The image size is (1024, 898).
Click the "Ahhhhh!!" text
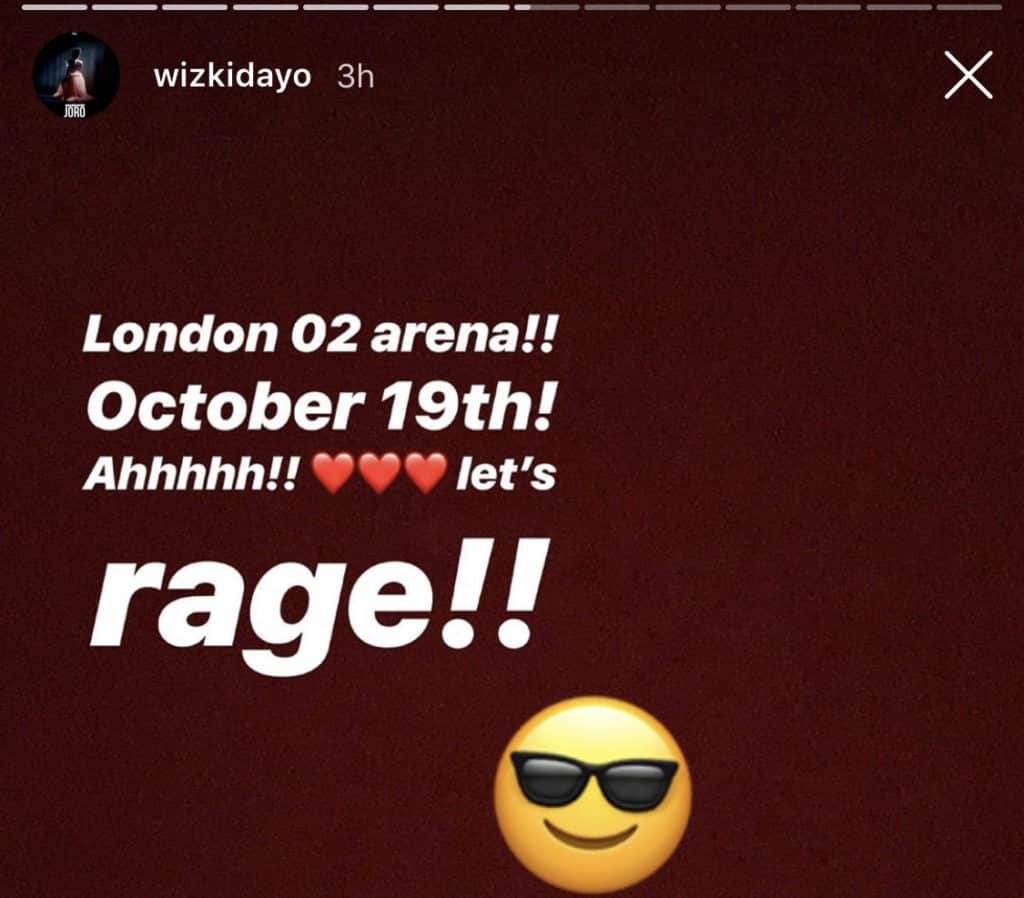point(192,473)
